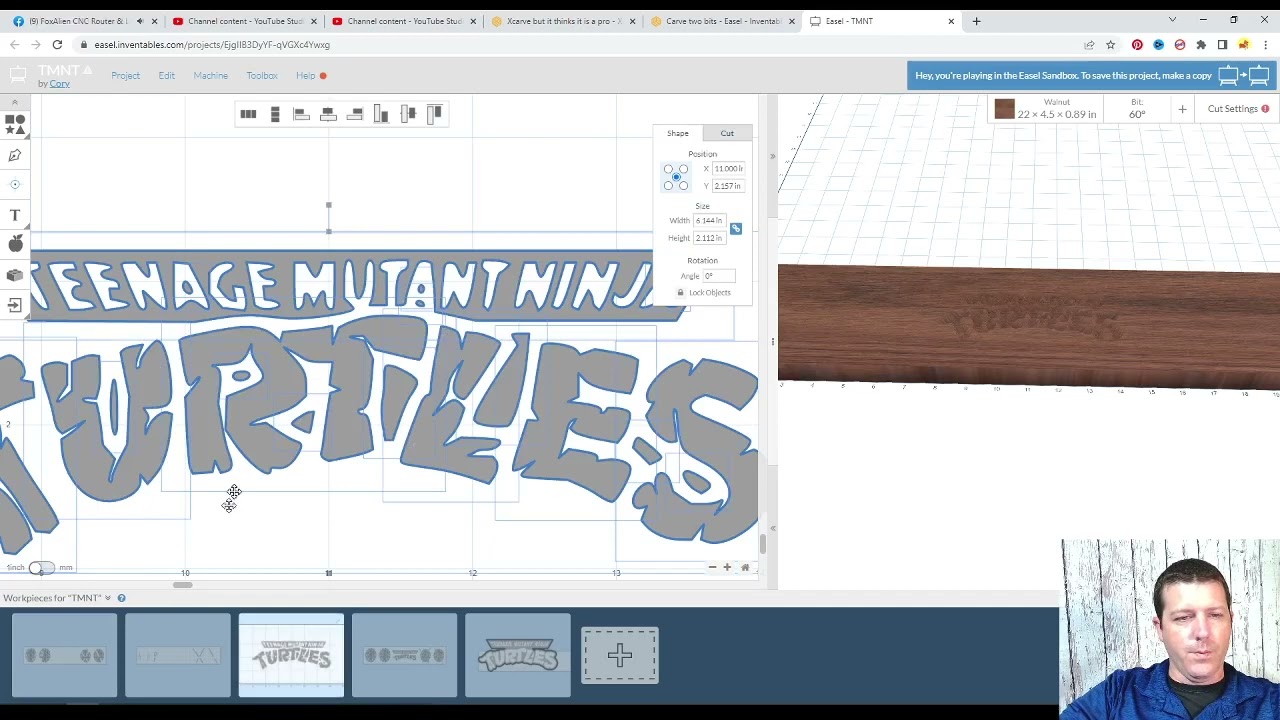Open the Bit 60° selector
Viewport: 1280px width, 720px height.
(x=1137, y=109)
